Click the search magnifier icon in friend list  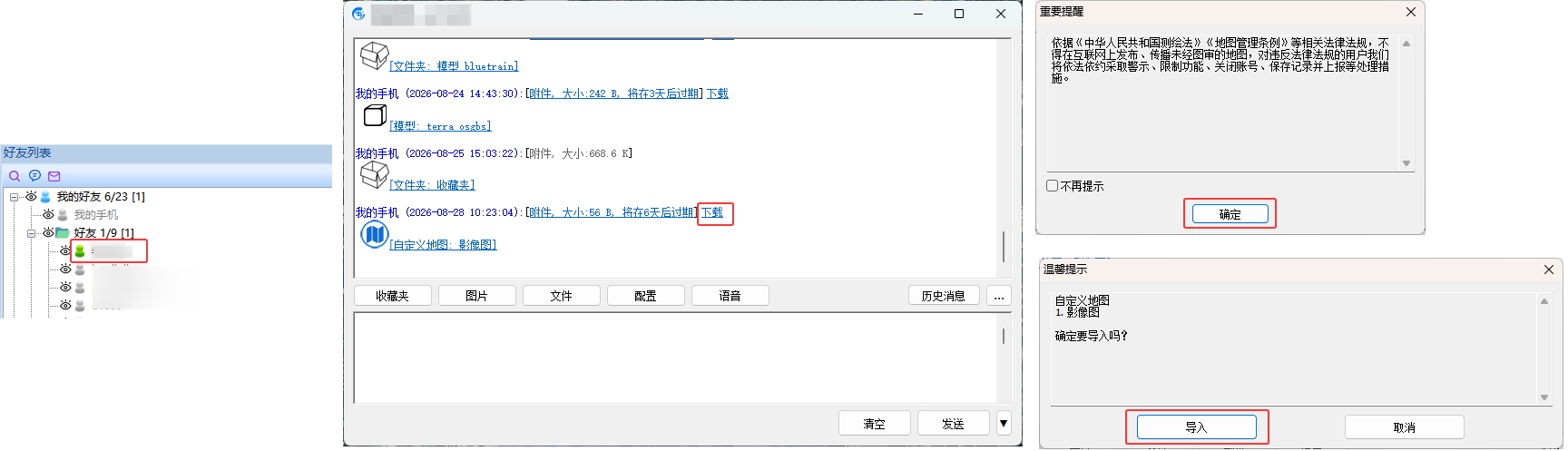(x=15, y=176)
